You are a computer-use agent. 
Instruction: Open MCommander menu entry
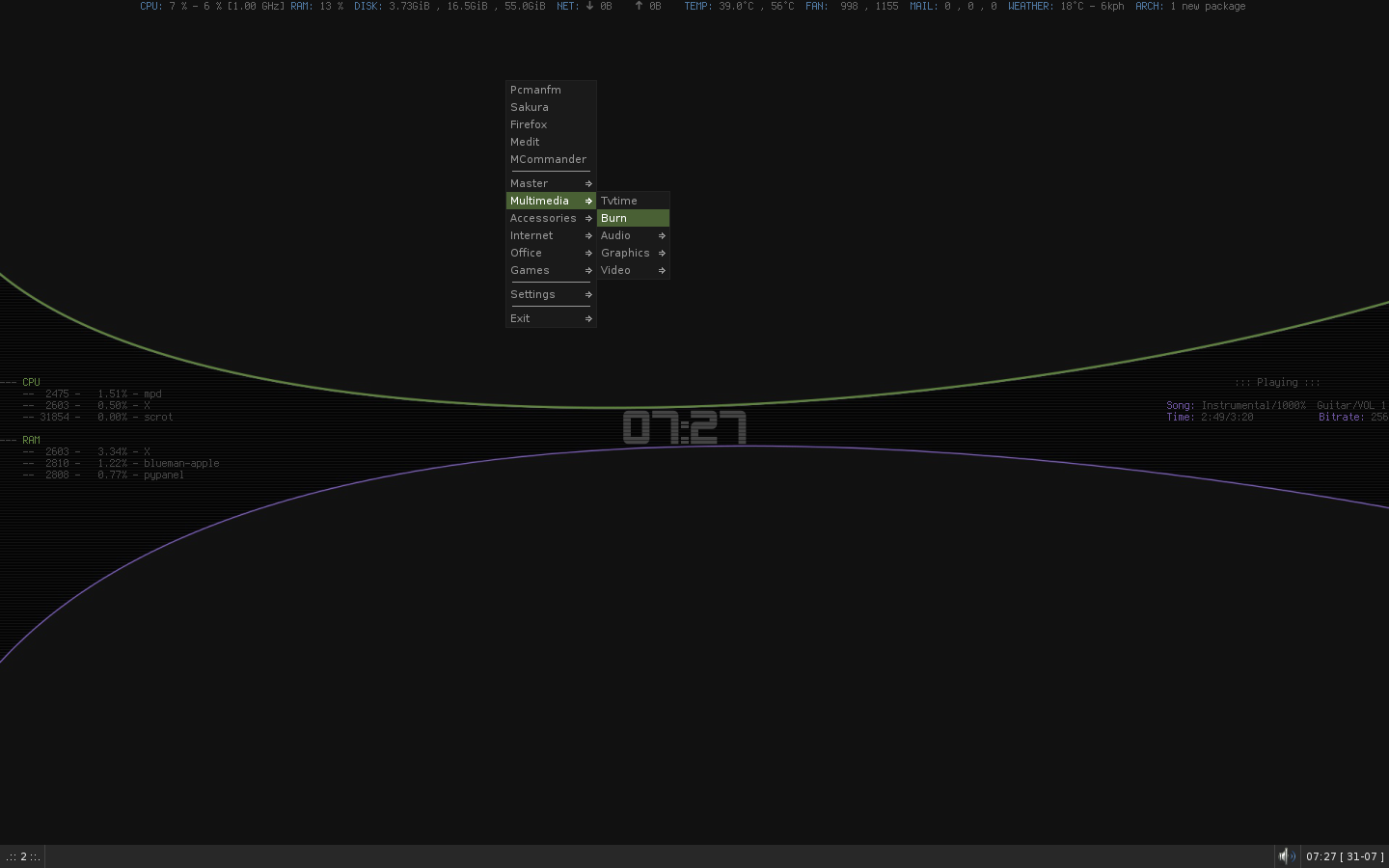pyautogui.click(x=551, y=159)
